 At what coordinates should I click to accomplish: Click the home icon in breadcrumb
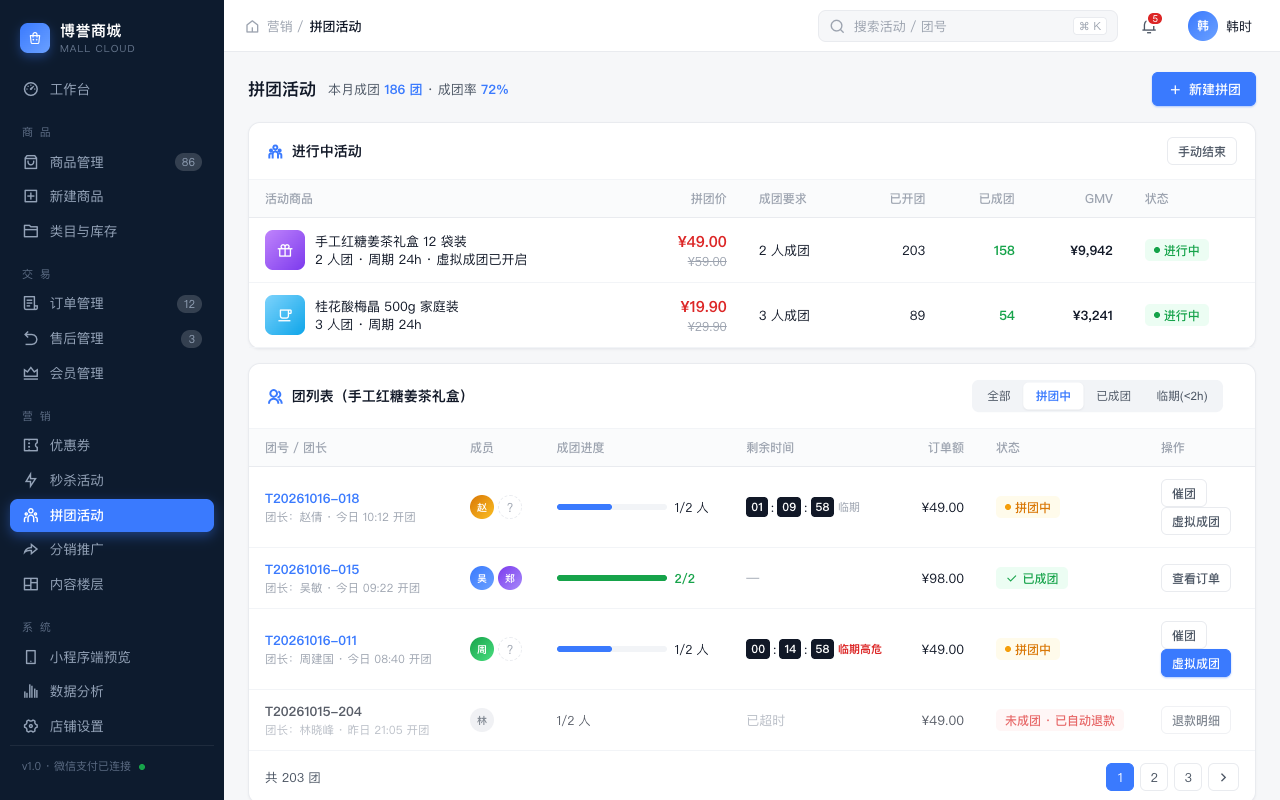click(252, 26)
